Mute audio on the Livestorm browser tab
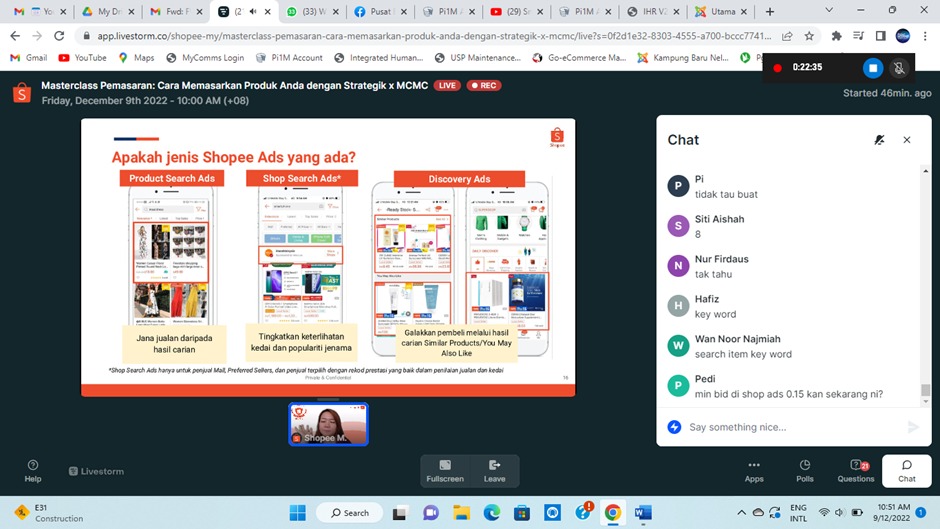 [253, 12]
